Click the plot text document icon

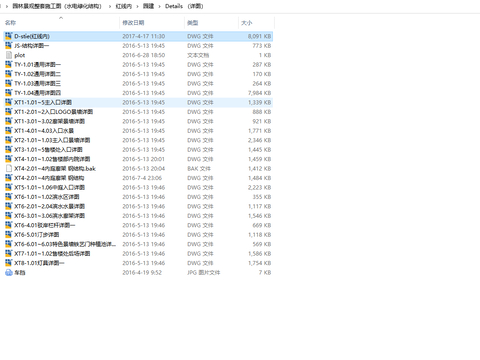point(9,55)
